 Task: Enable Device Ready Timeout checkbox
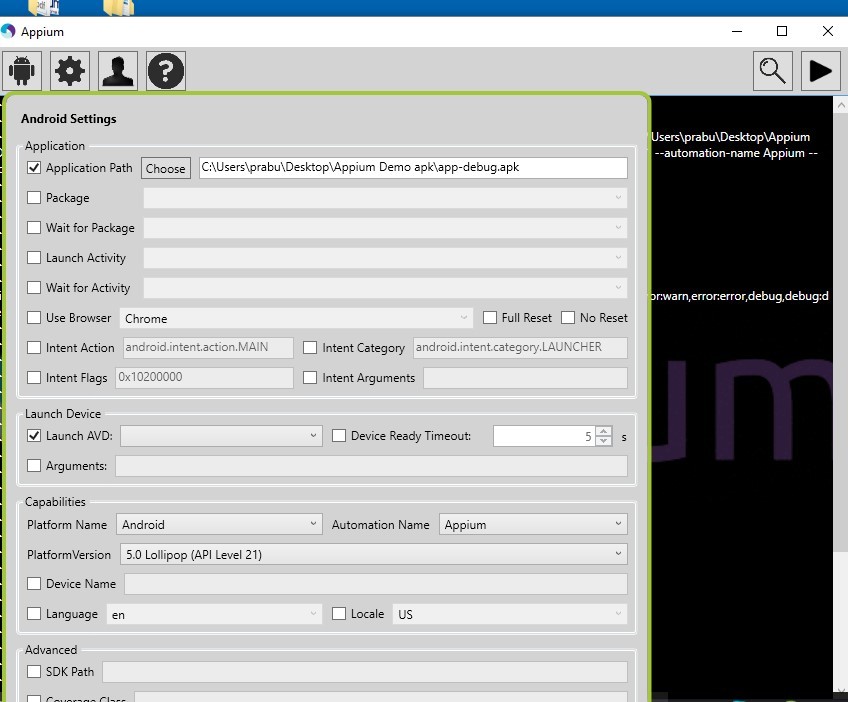pos(339,435)
